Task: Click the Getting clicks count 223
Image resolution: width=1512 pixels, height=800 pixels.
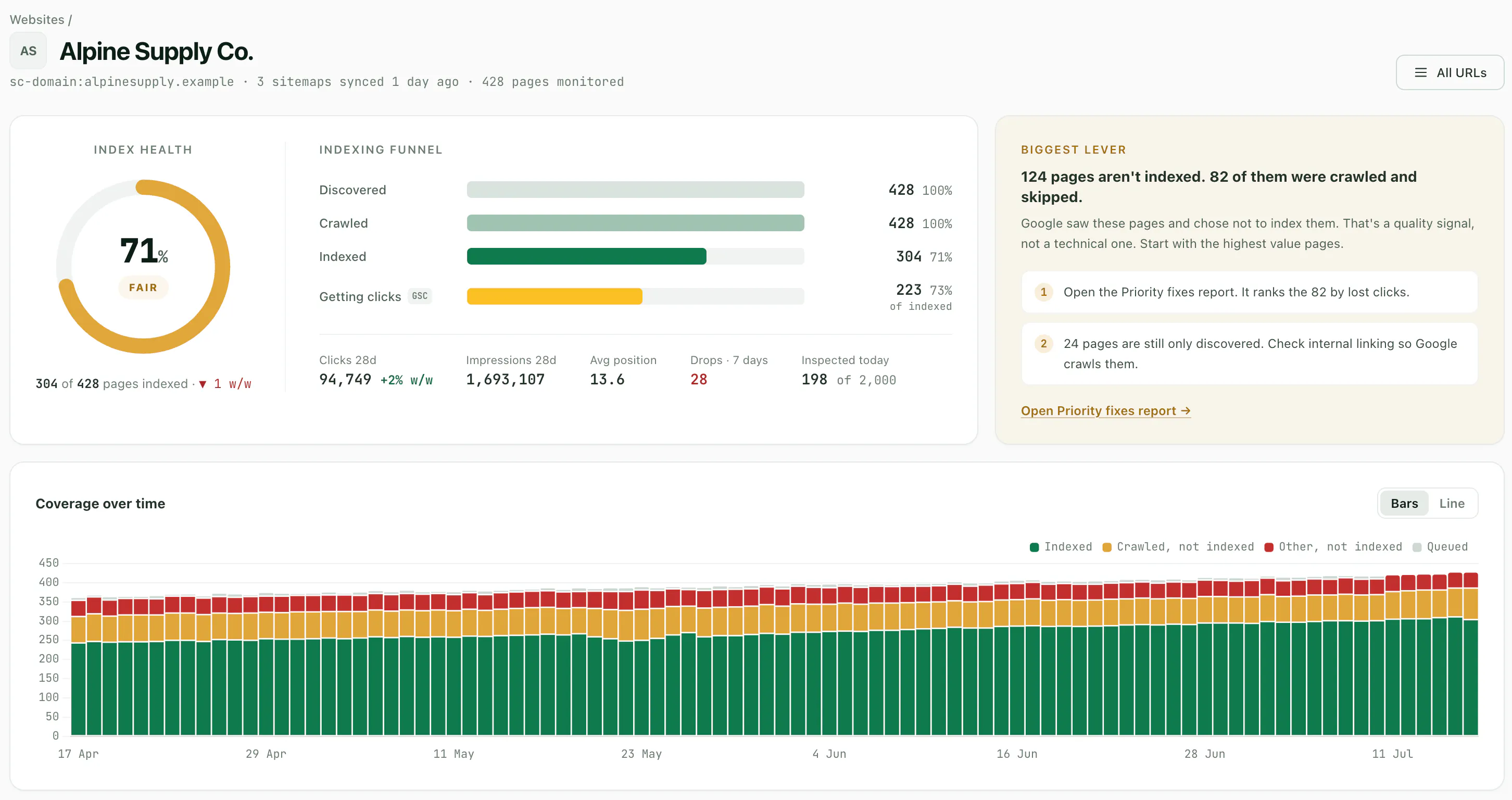Action: (909, 290)
